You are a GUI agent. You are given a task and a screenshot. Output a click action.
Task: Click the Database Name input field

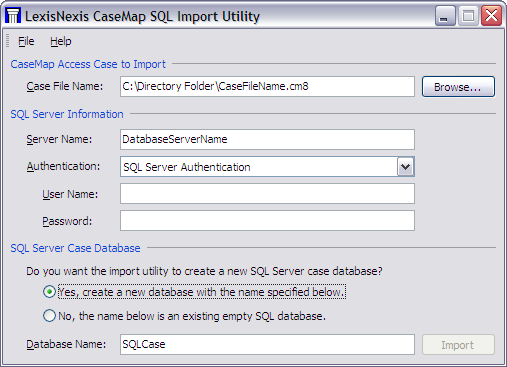pyautogui.click(x=267, y=345)
